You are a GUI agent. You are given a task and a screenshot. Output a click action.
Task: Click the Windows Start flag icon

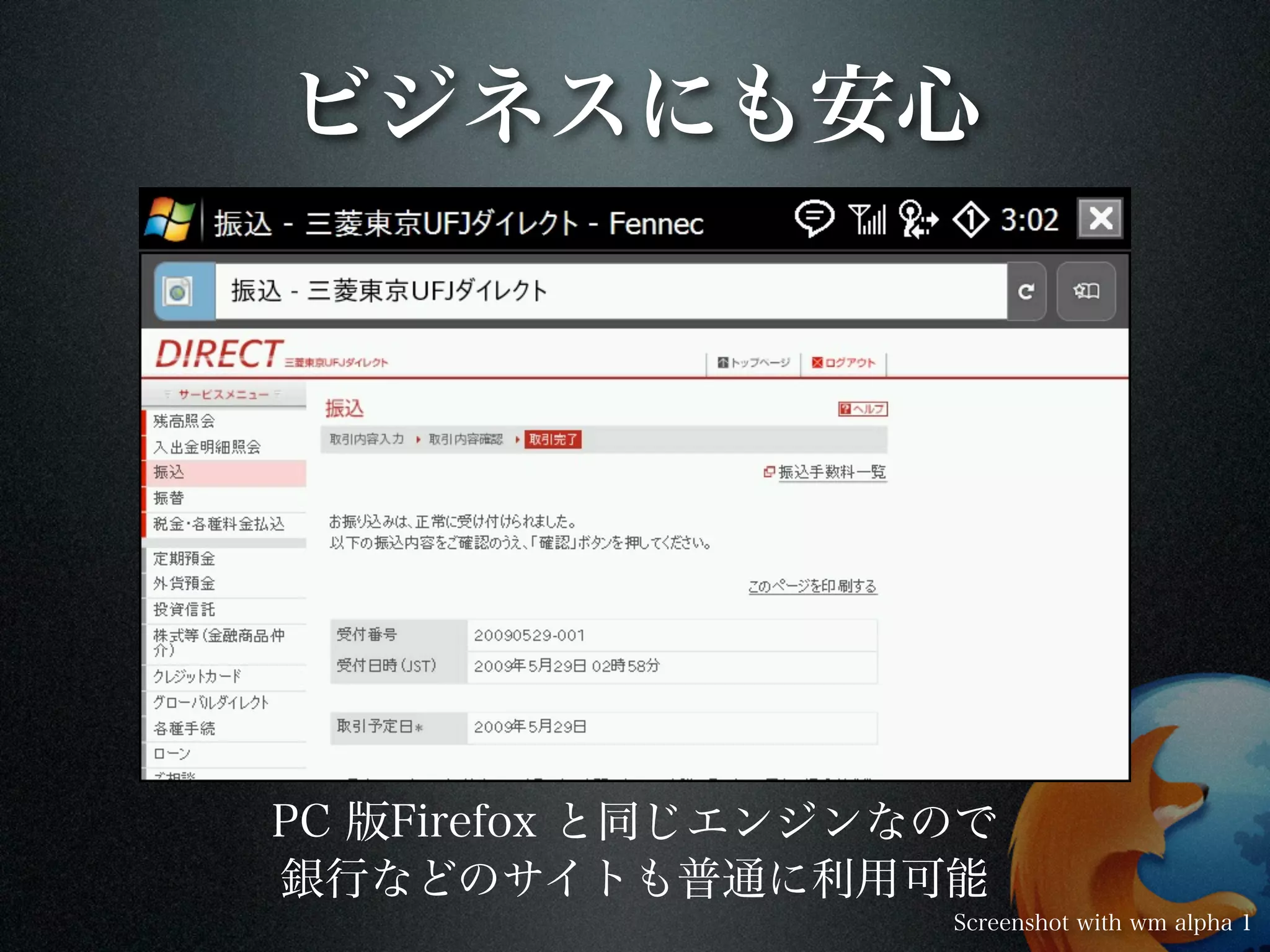169,219
